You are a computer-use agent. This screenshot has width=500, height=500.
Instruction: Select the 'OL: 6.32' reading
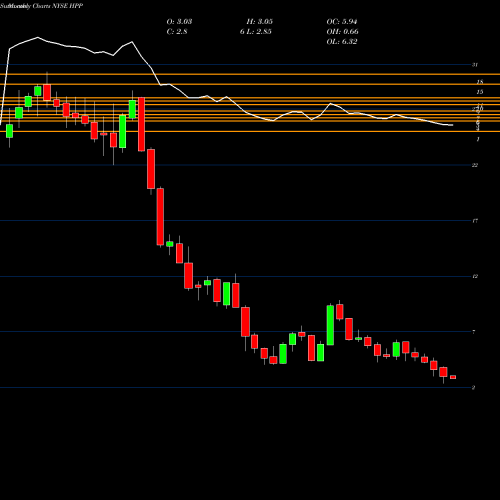342,42
